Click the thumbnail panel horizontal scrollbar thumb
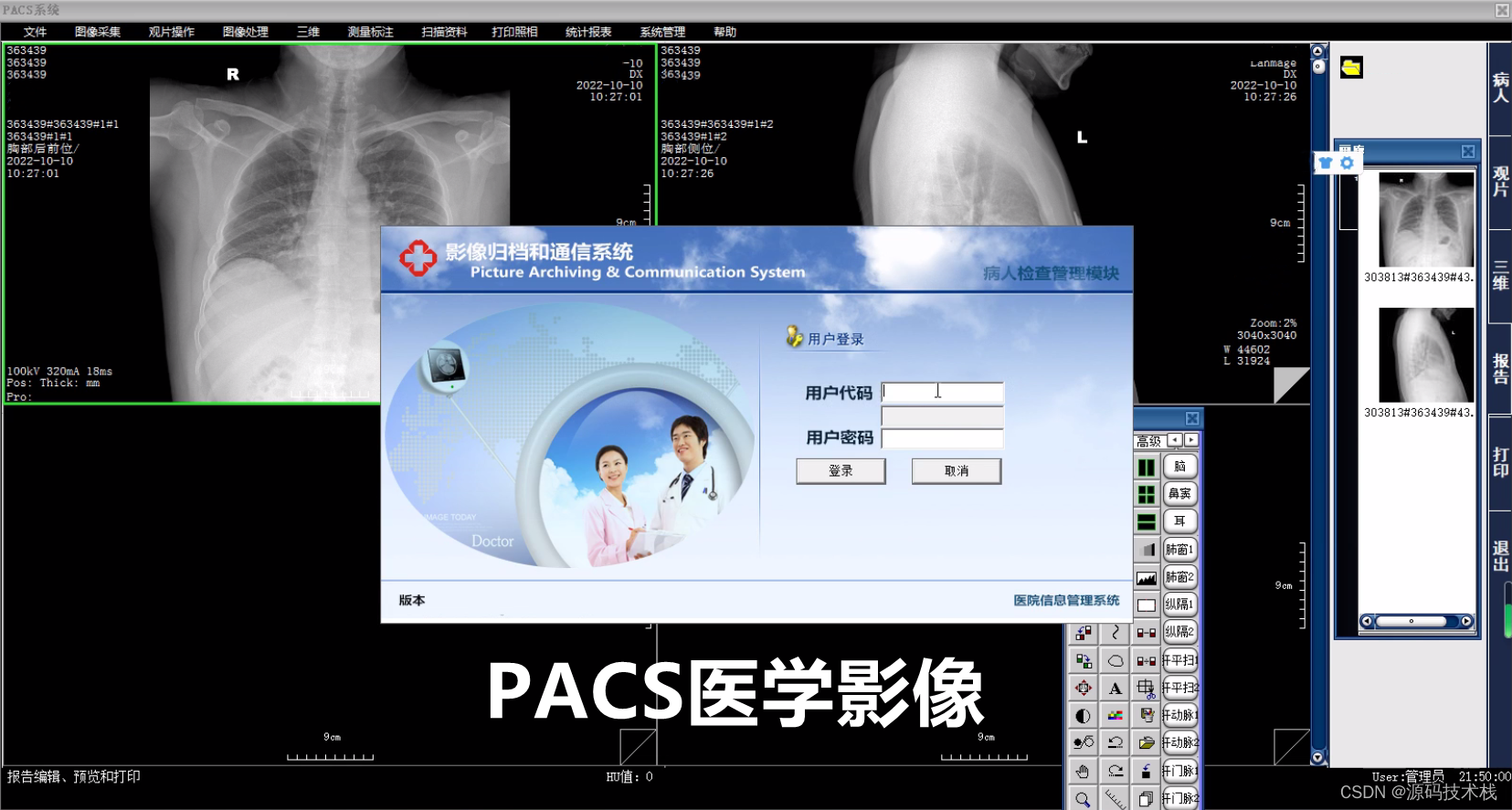The image size is (1512, 810). tap(1411, 621)
